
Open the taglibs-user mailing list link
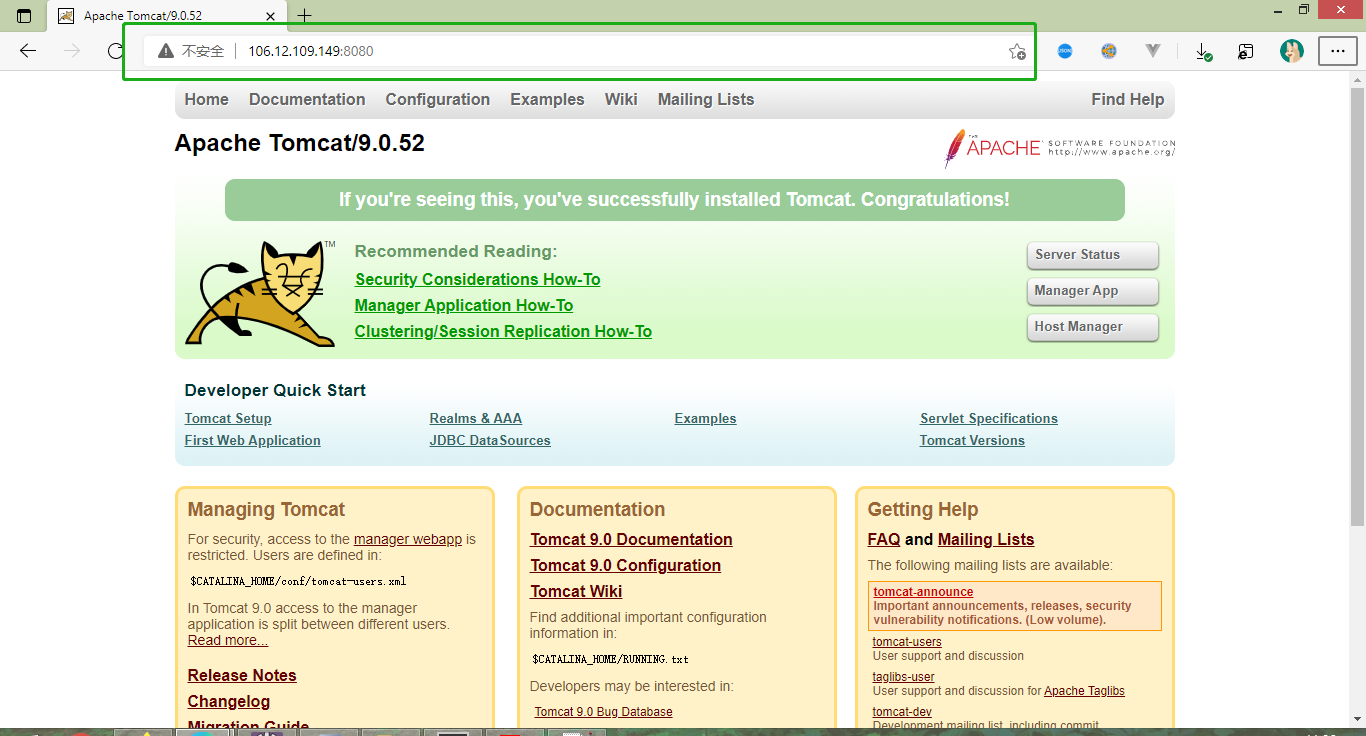pyautogui.click(x=904, y=677)
